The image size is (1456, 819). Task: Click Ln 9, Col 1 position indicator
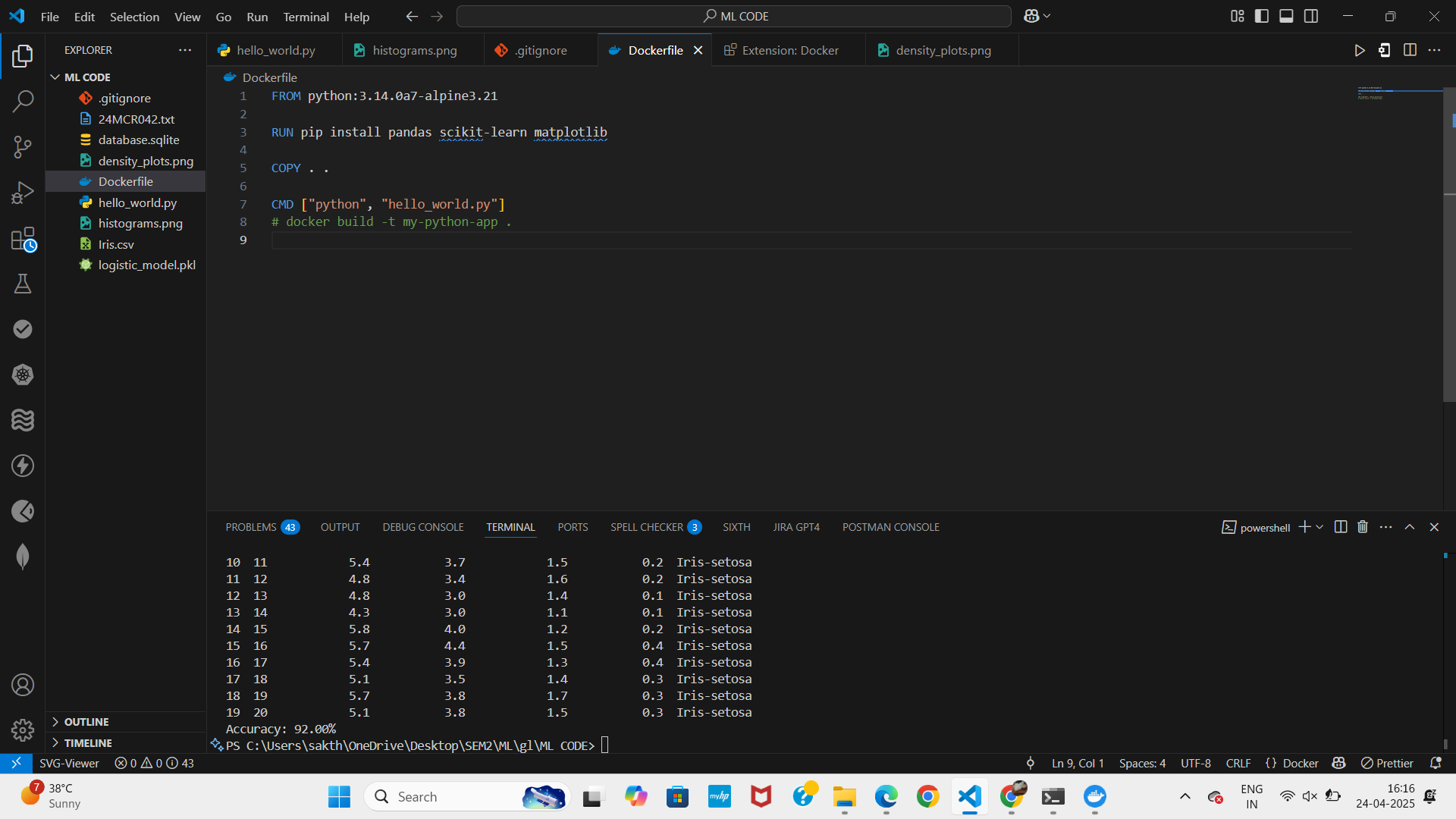(x=1078, y=763)
